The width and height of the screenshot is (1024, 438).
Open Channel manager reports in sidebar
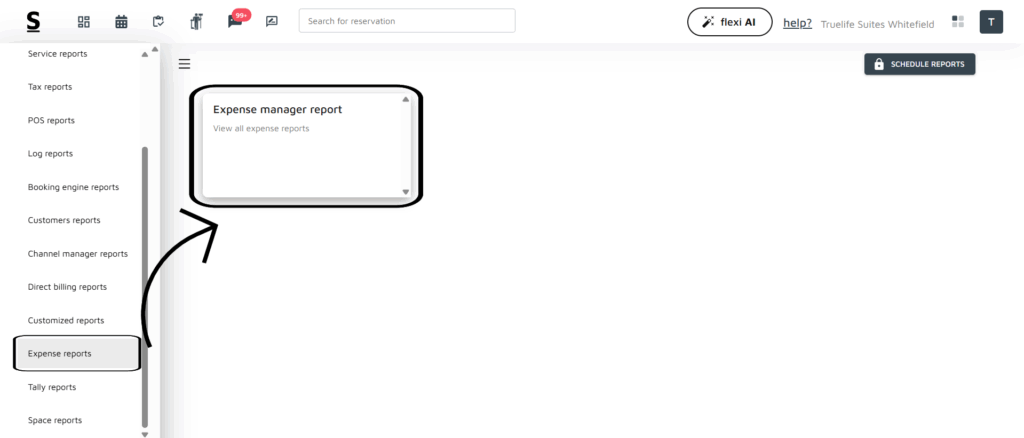[78, 254]
